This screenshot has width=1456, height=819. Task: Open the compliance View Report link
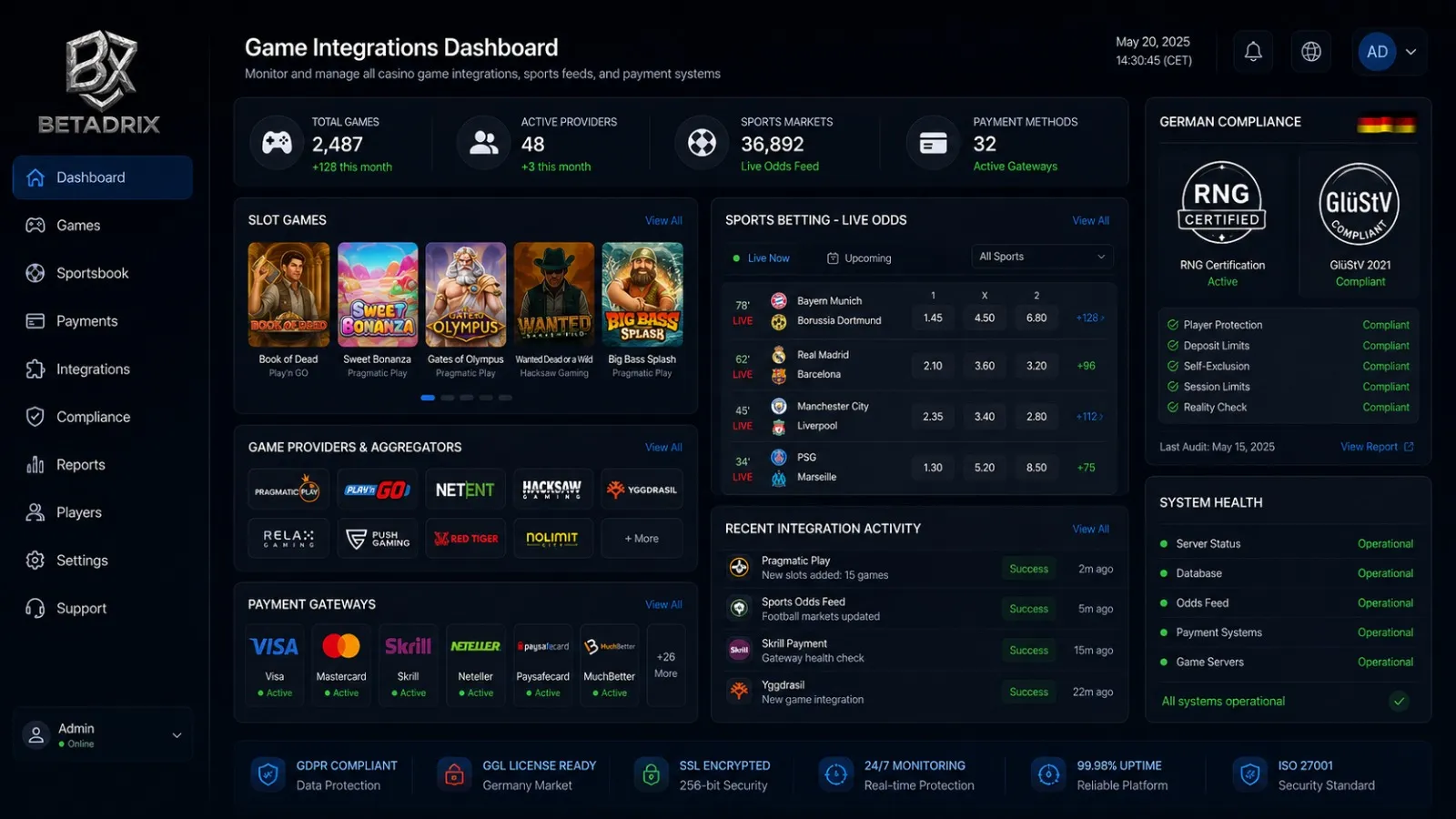(x=1377, y=447)
